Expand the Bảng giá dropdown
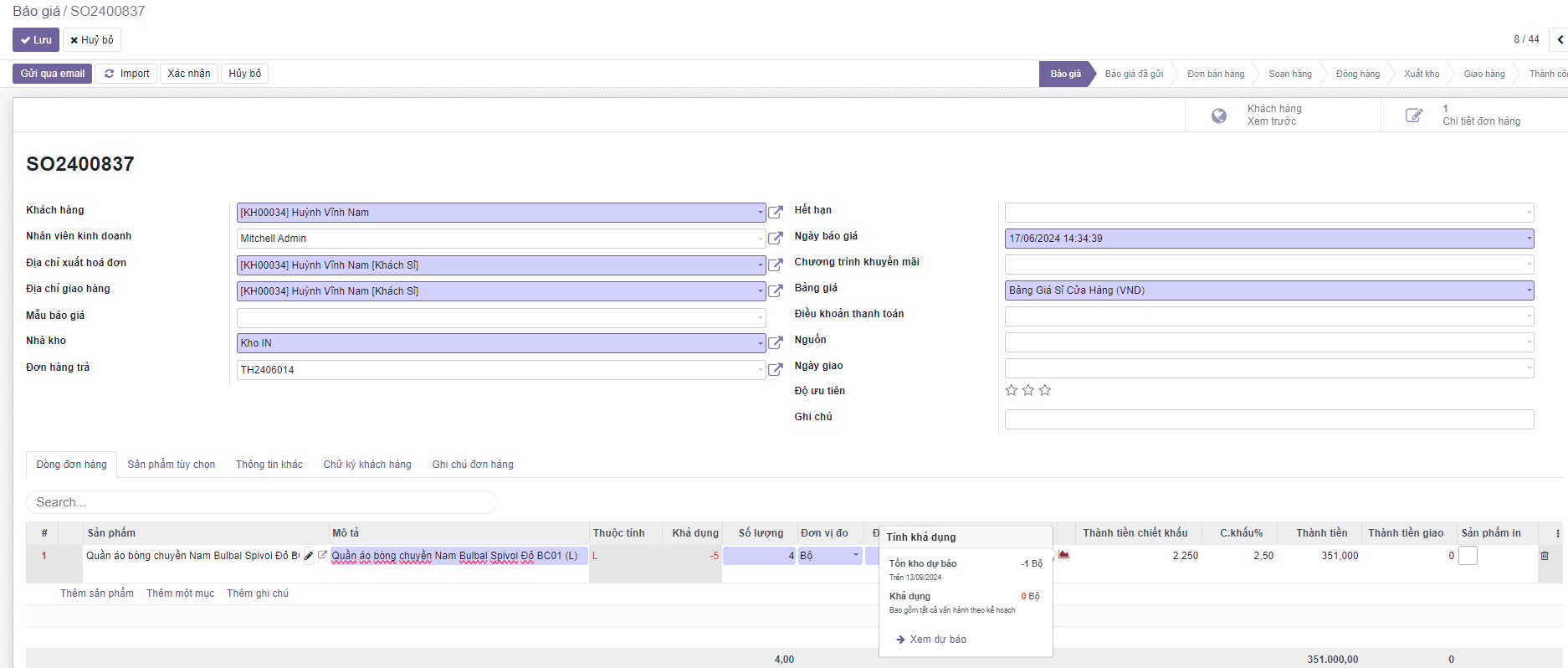 1529,290
